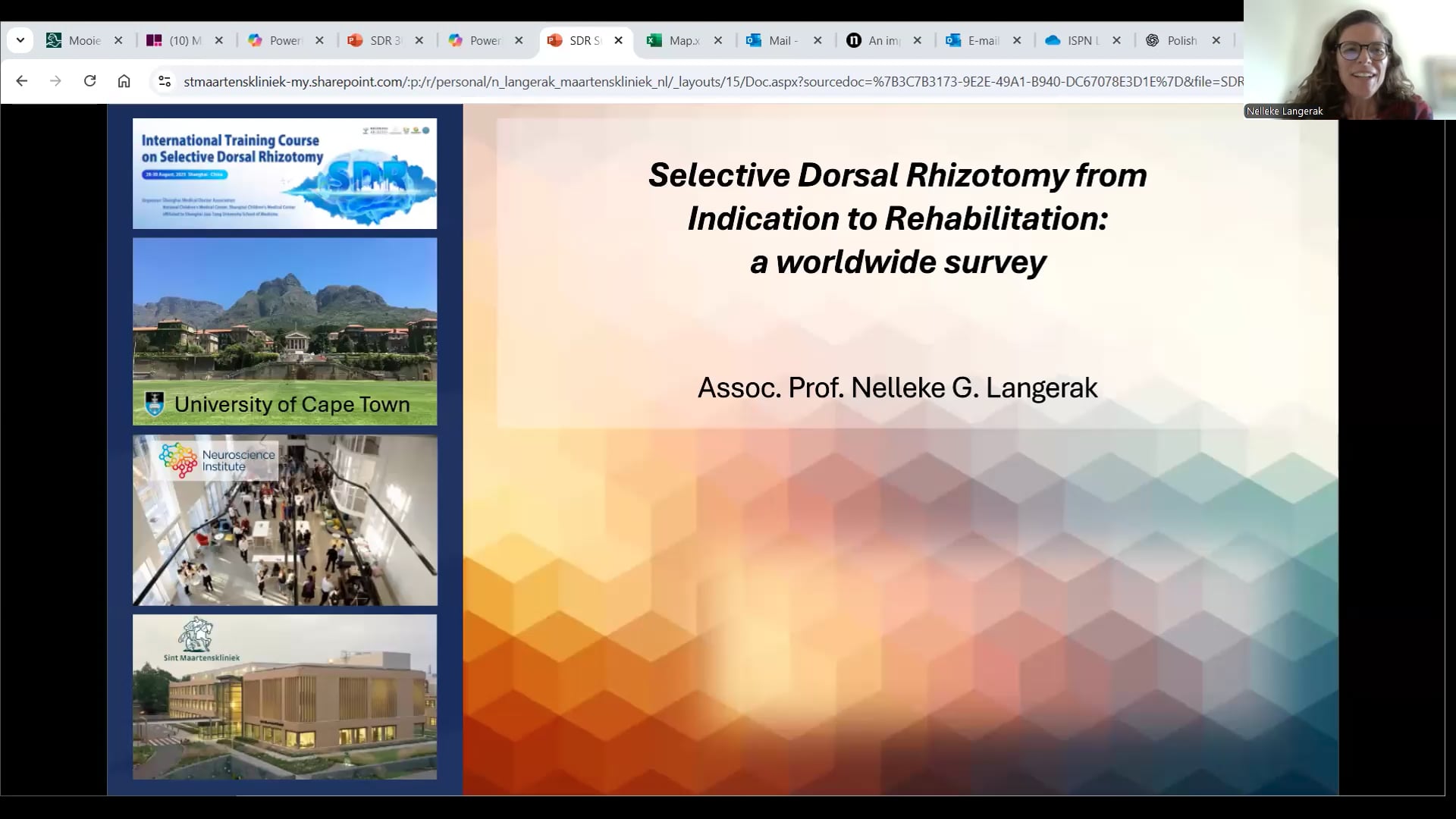
Task: Click the site information icon in the address bar
Action: [165, 80]
